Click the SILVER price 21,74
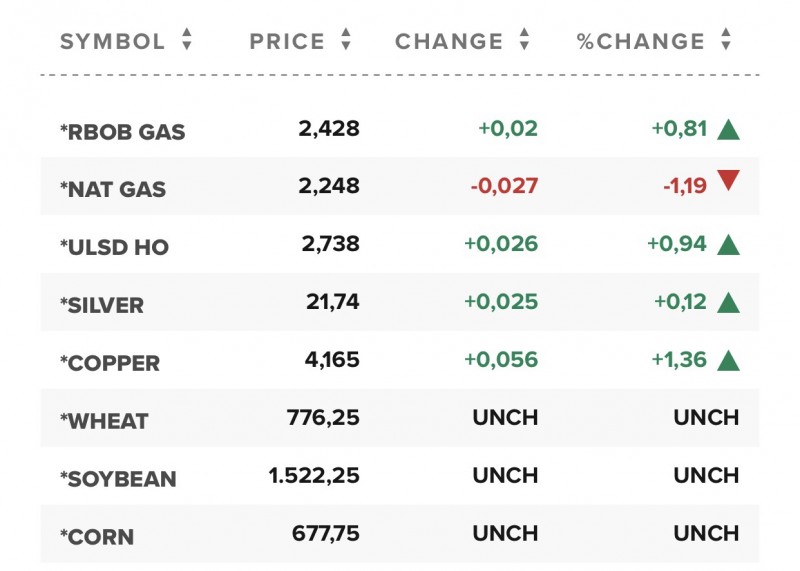The image size is (800, 571). pyautogui.click(x=332, y=302)
